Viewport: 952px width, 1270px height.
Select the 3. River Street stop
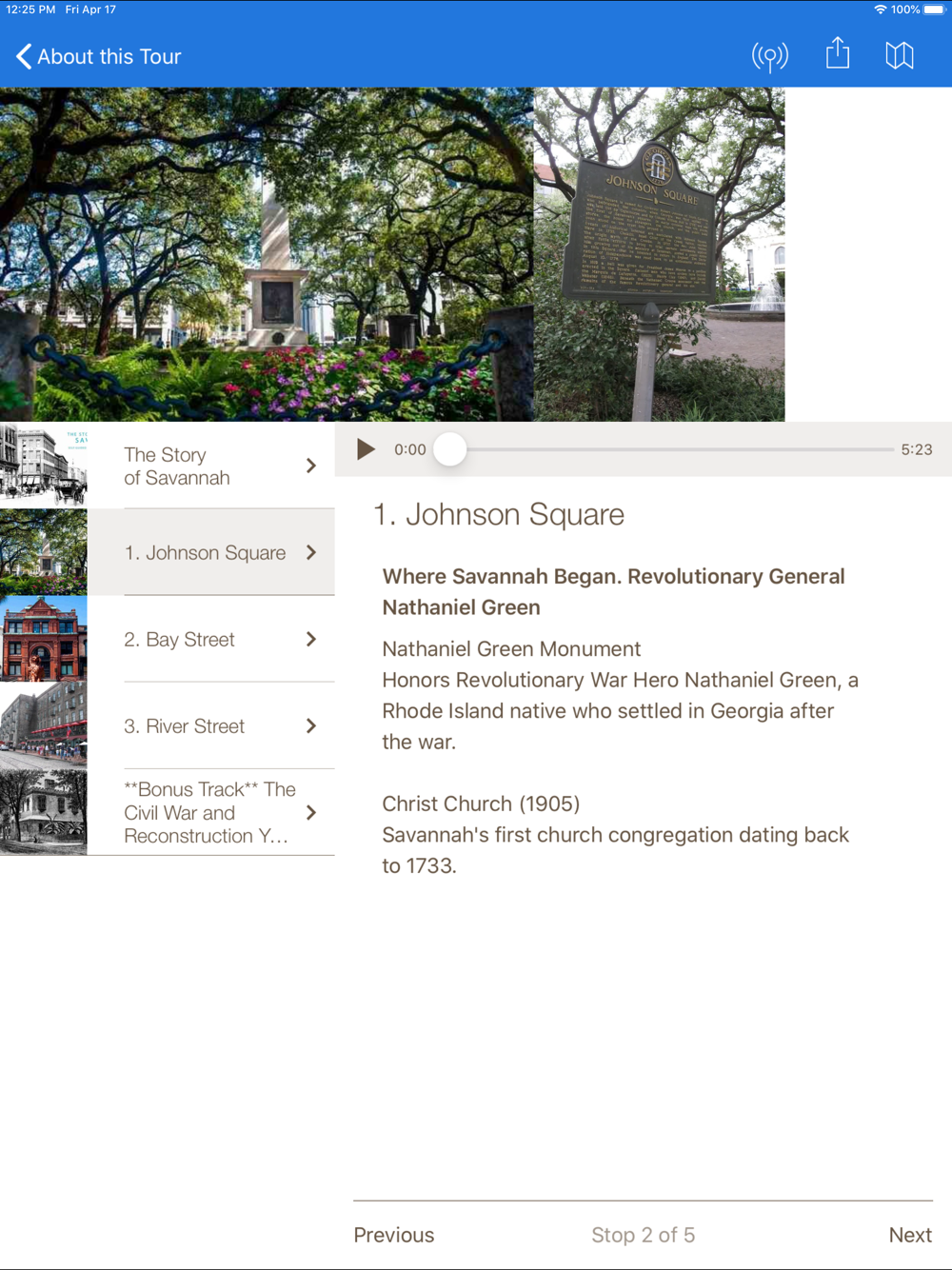click(x=168, y=725)
